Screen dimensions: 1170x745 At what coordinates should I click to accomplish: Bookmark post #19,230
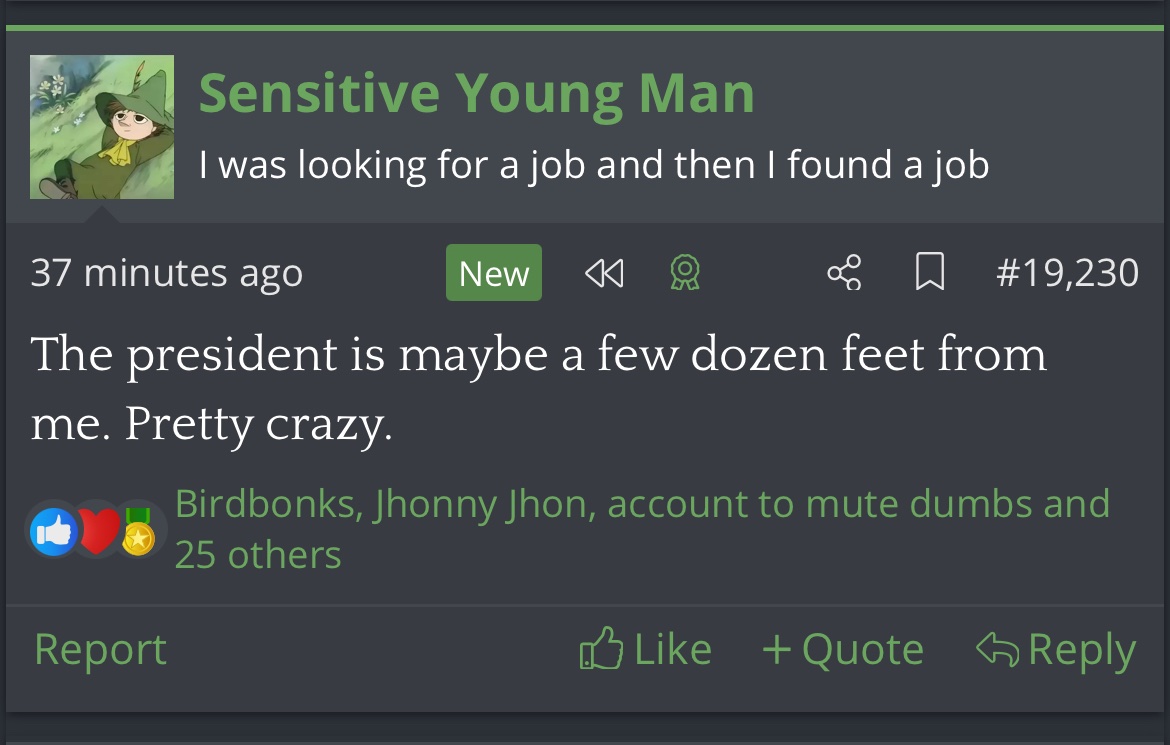(930, 273)
